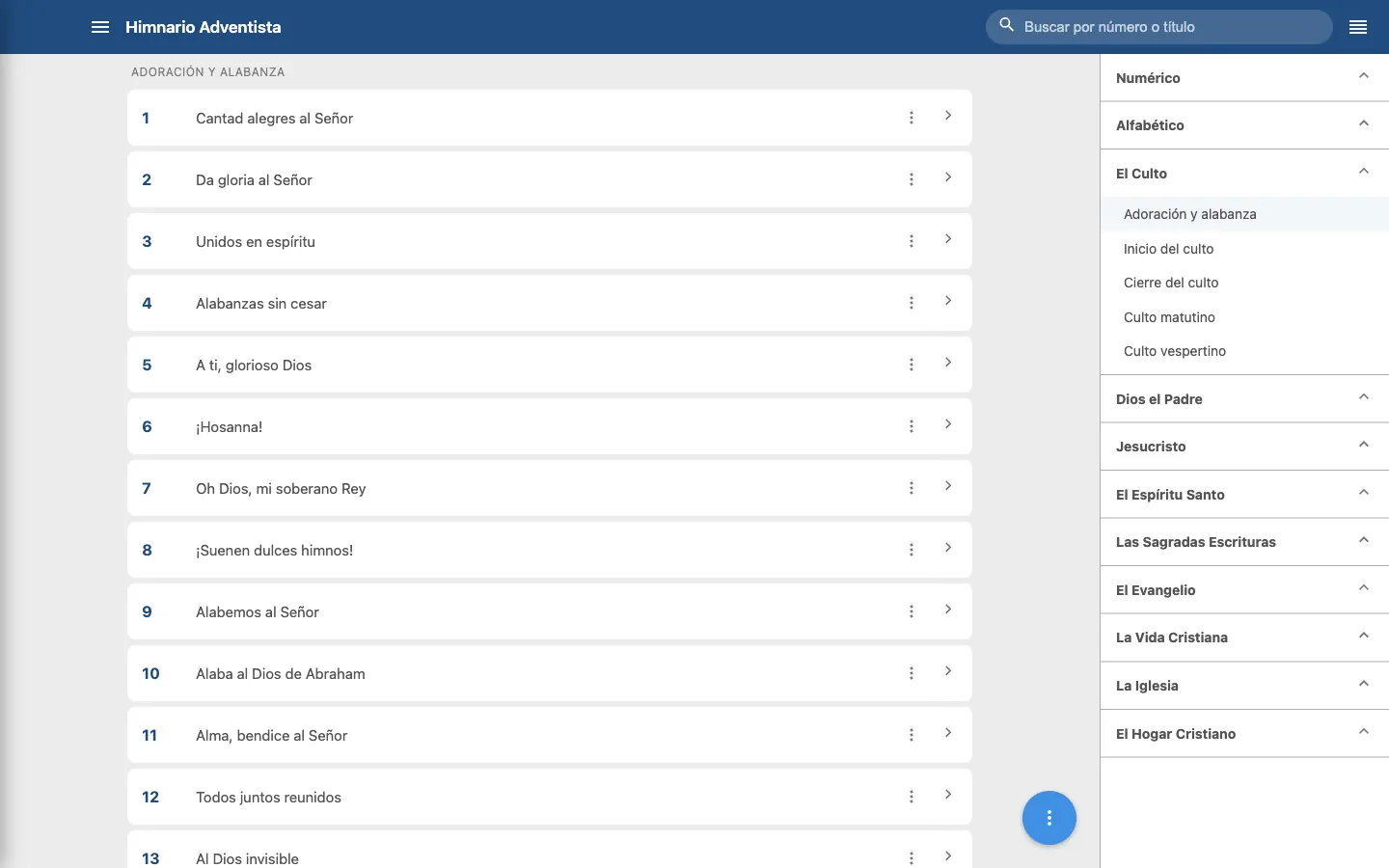Expand the El Evangelio section
Image resolution: width=1389 pixels, height=868 pixels.
1244,590
